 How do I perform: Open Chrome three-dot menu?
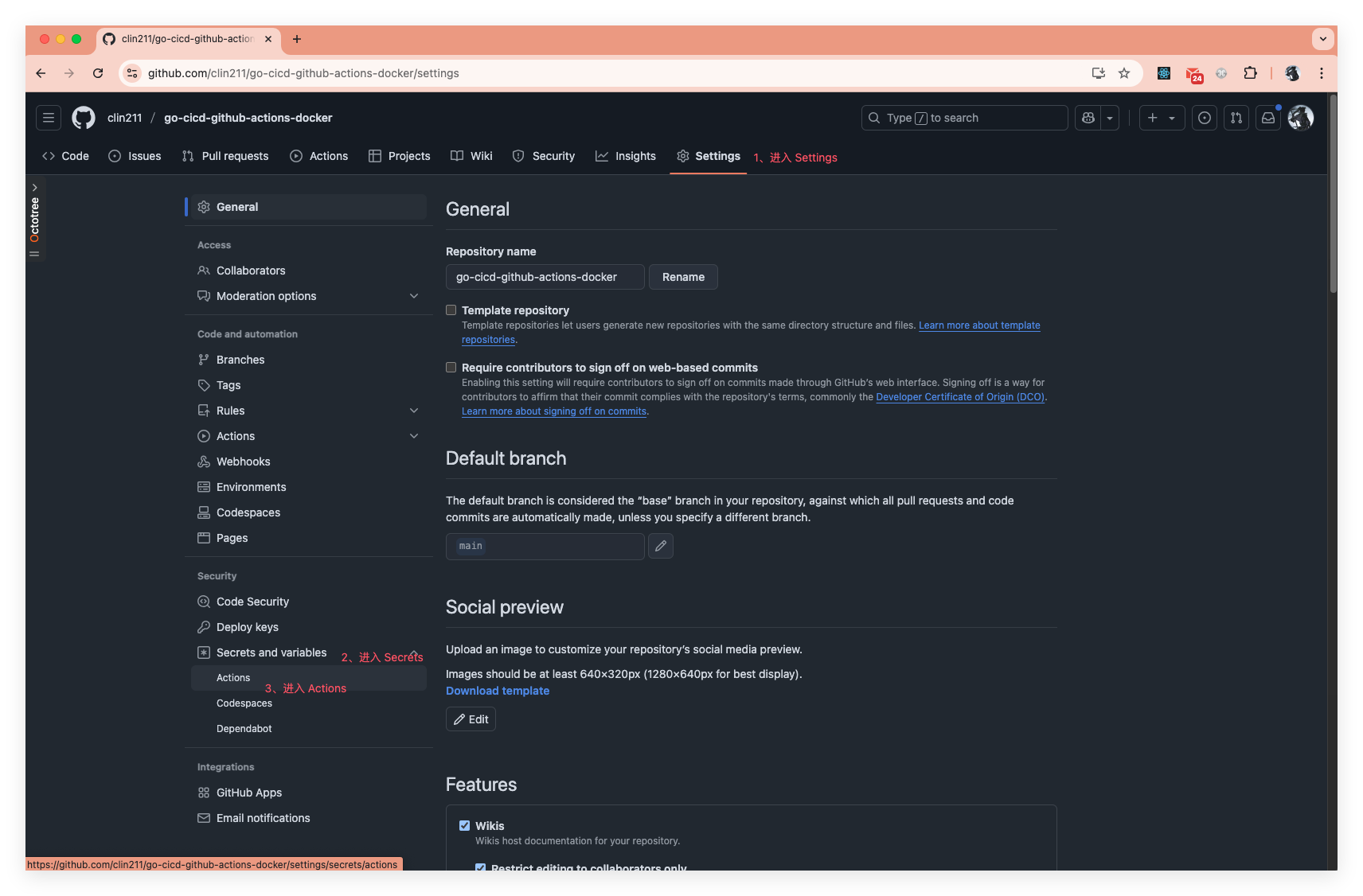pyautogui.click(x=1322, y=73)
